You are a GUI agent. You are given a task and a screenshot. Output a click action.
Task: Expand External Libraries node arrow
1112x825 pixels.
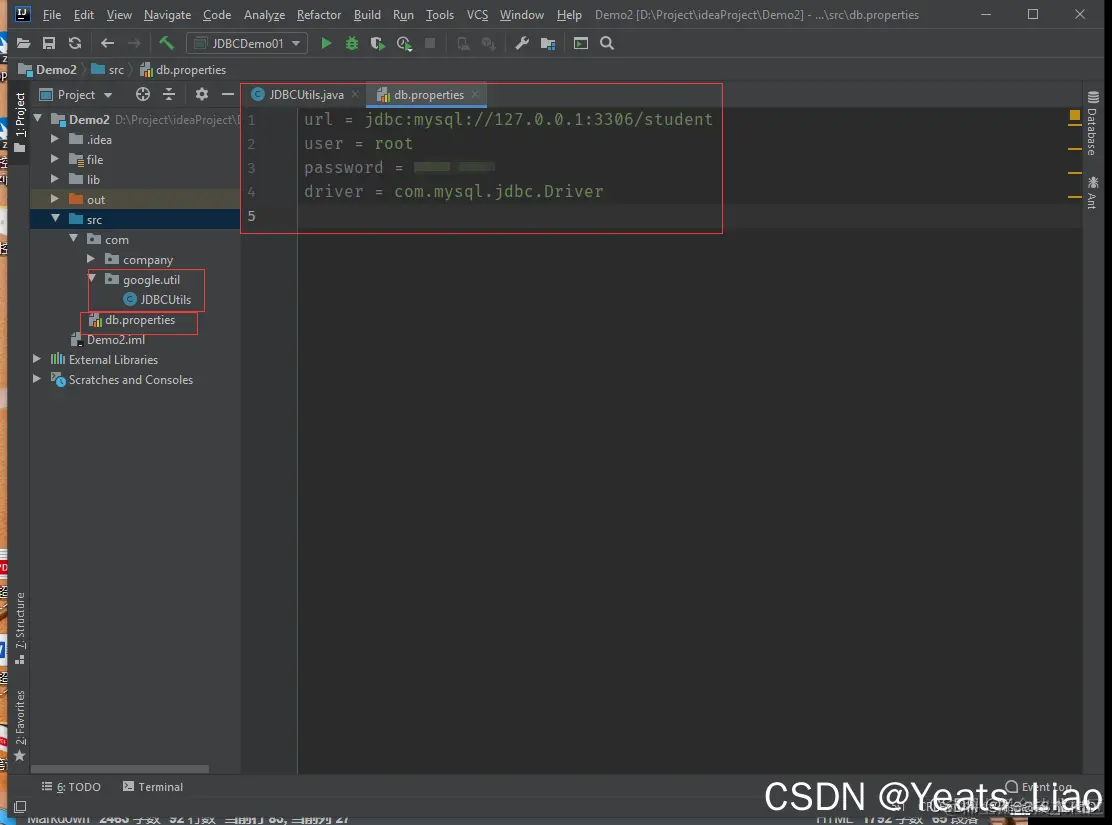coord(37,359)
